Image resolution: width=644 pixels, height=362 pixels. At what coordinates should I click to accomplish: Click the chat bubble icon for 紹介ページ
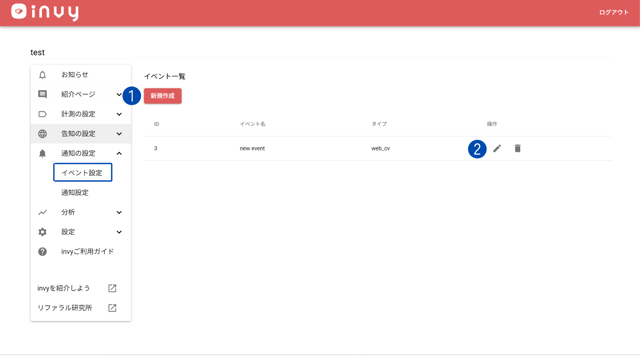pyautogui.click(x=42, y=94)
